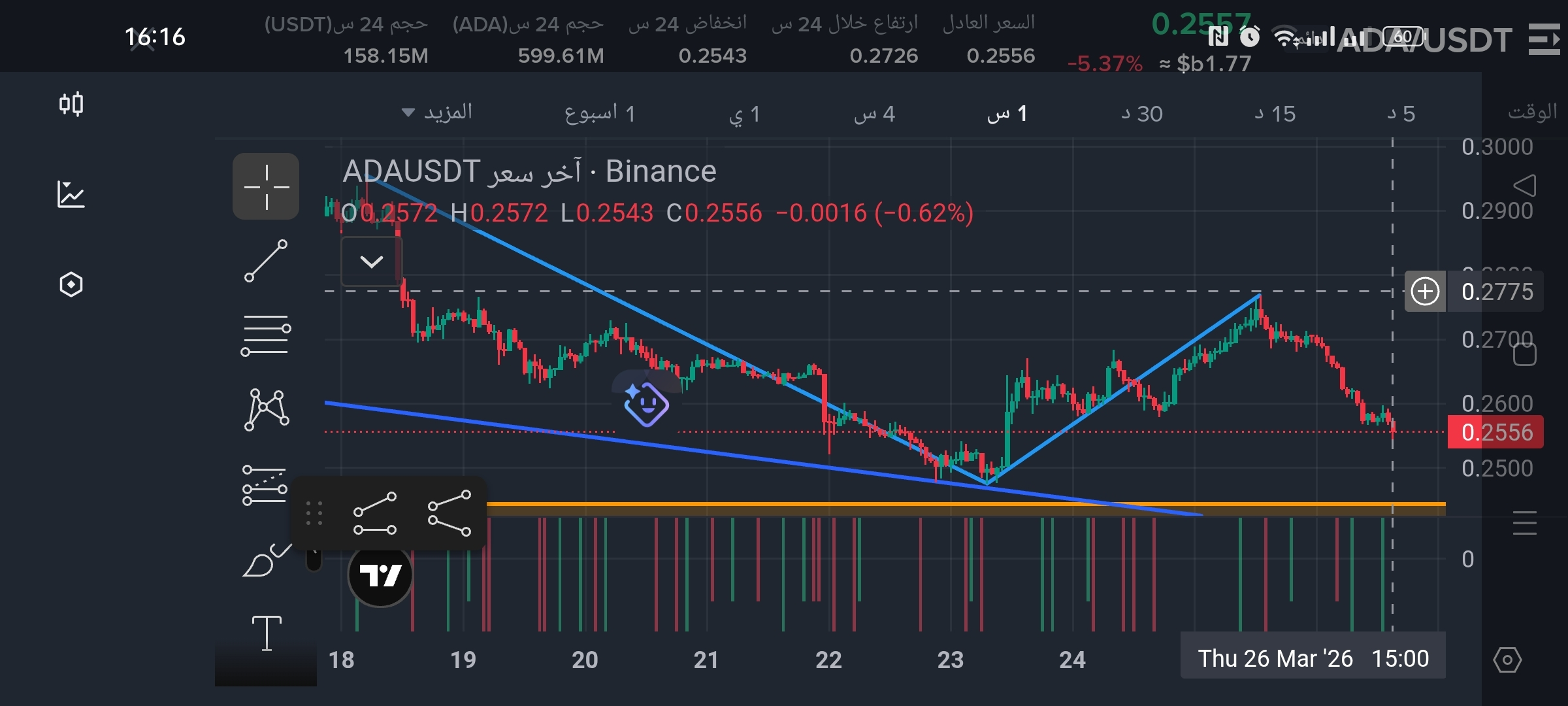Select the XABCD pattern tool
The image size is (1568, 706).
267,410
